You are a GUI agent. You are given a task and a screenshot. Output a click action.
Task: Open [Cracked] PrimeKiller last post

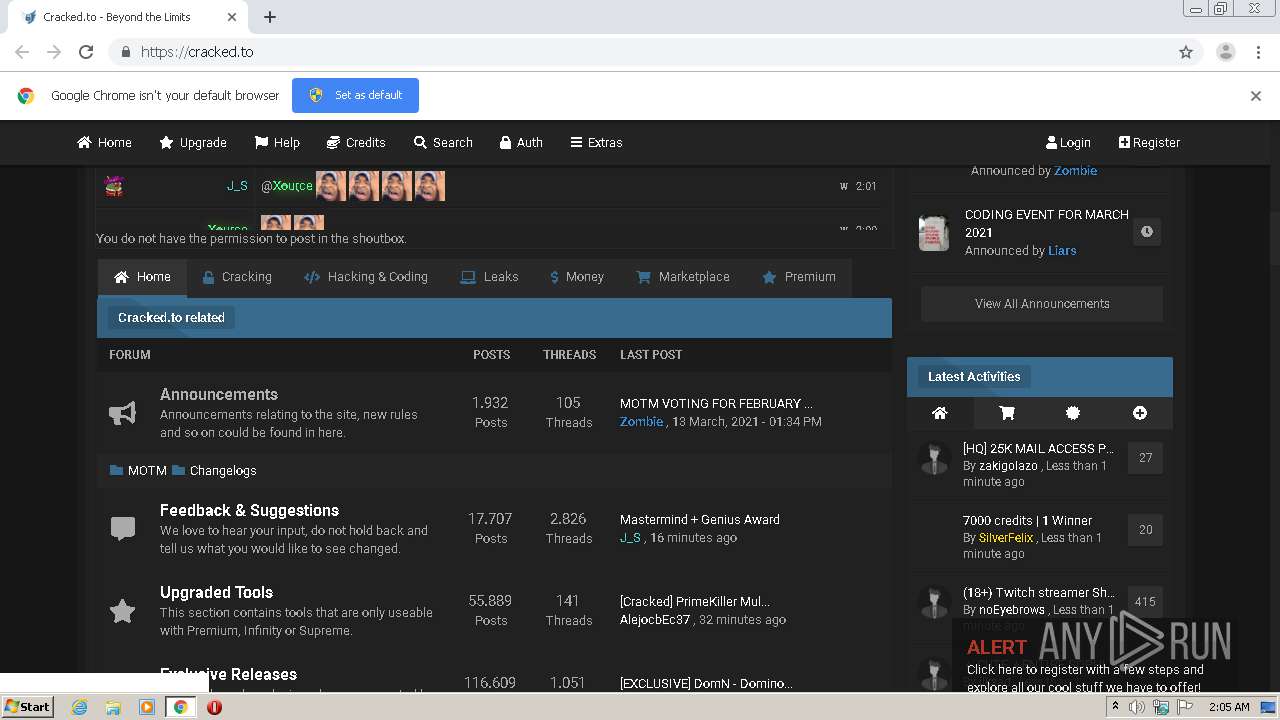(x=695, y=601)
